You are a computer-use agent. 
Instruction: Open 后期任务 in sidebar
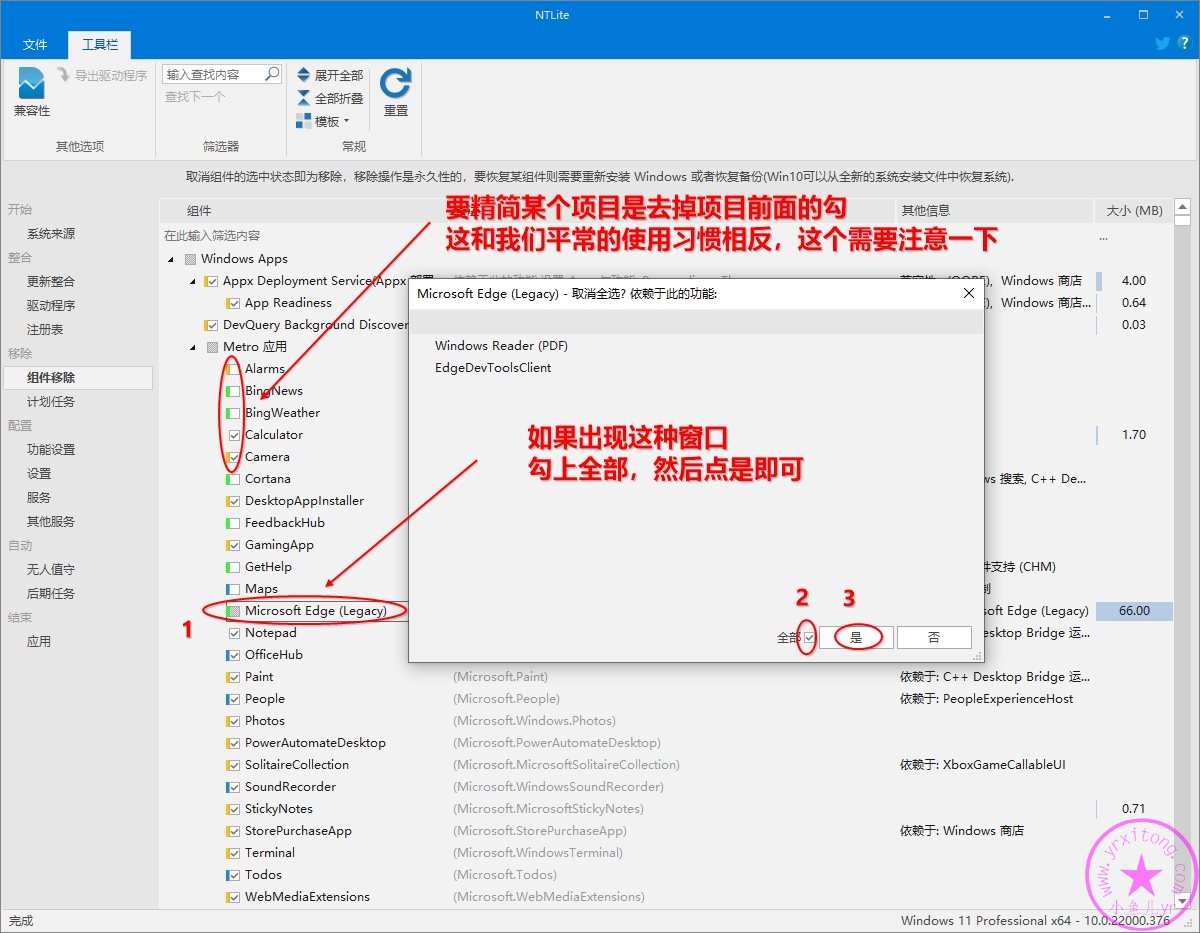pyautogui.click(x=51, y=593)
